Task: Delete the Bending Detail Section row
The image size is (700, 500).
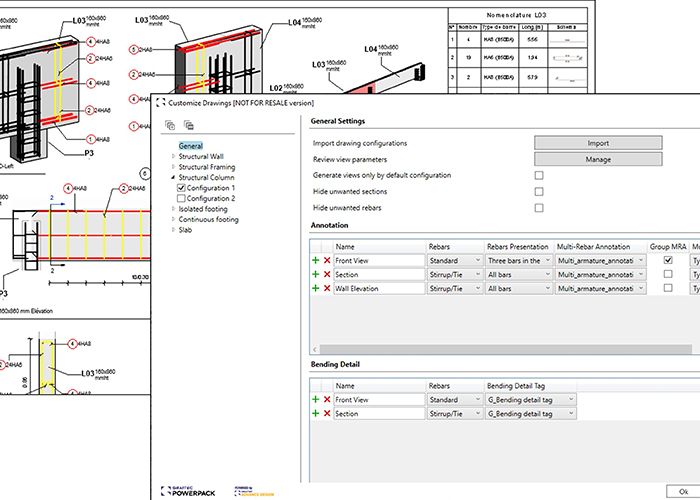Action: 327,413
